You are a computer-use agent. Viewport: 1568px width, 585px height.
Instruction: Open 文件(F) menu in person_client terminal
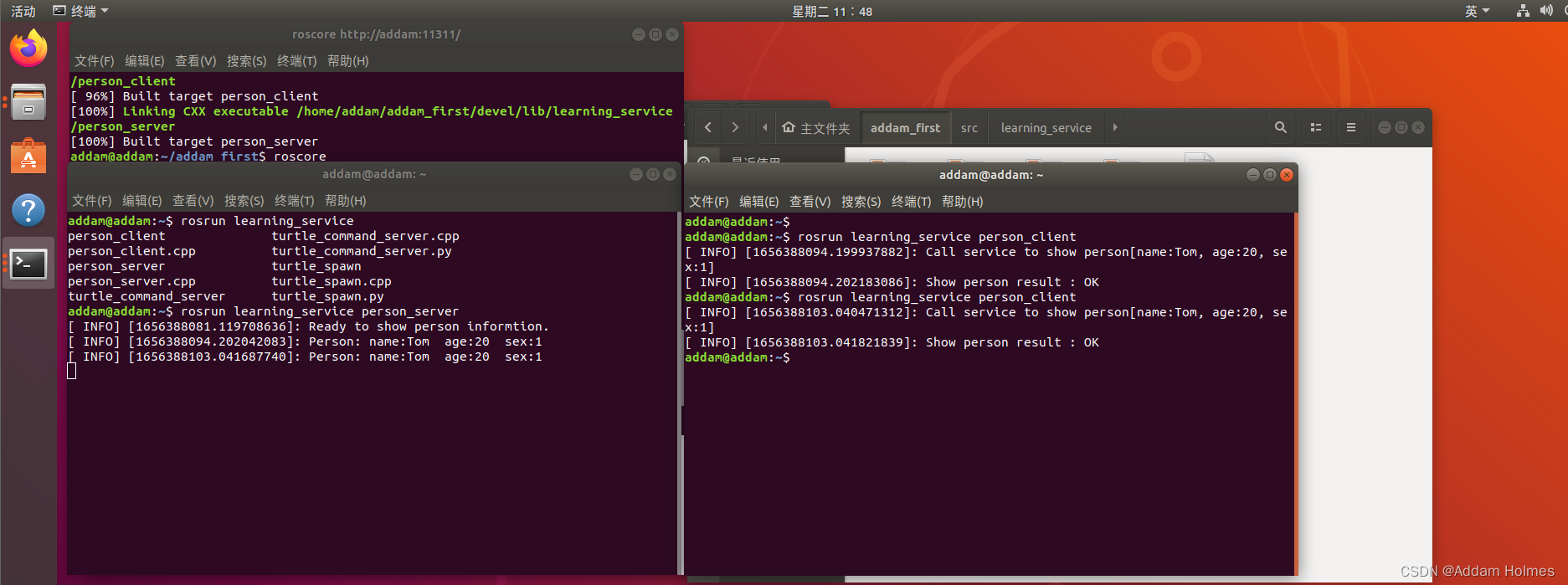click(x=708, y=202)
